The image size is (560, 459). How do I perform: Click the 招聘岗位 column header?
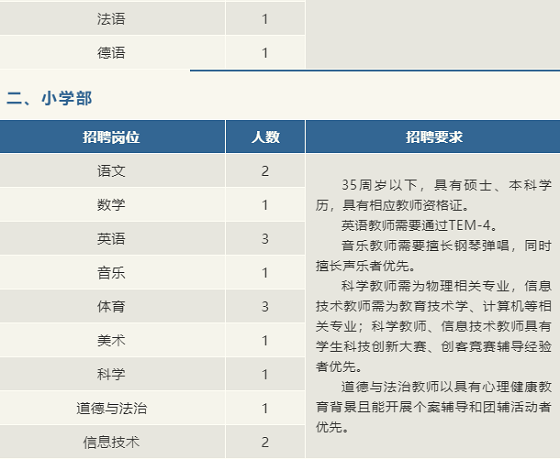pos(112,137)
